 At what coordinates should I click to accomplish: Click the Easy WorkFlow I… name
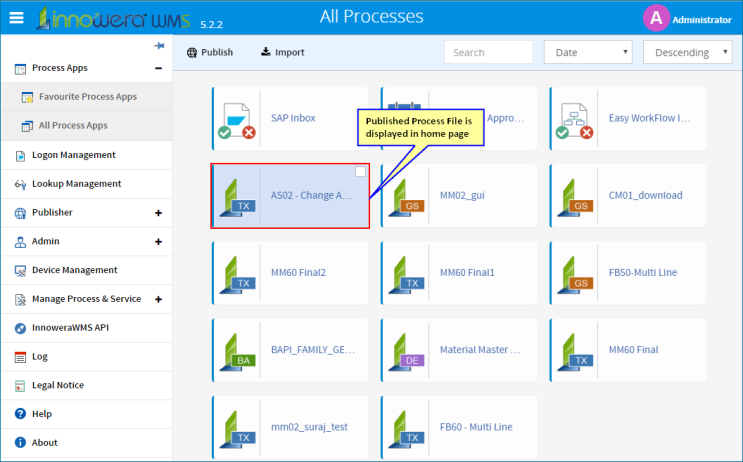coord(649,118)
